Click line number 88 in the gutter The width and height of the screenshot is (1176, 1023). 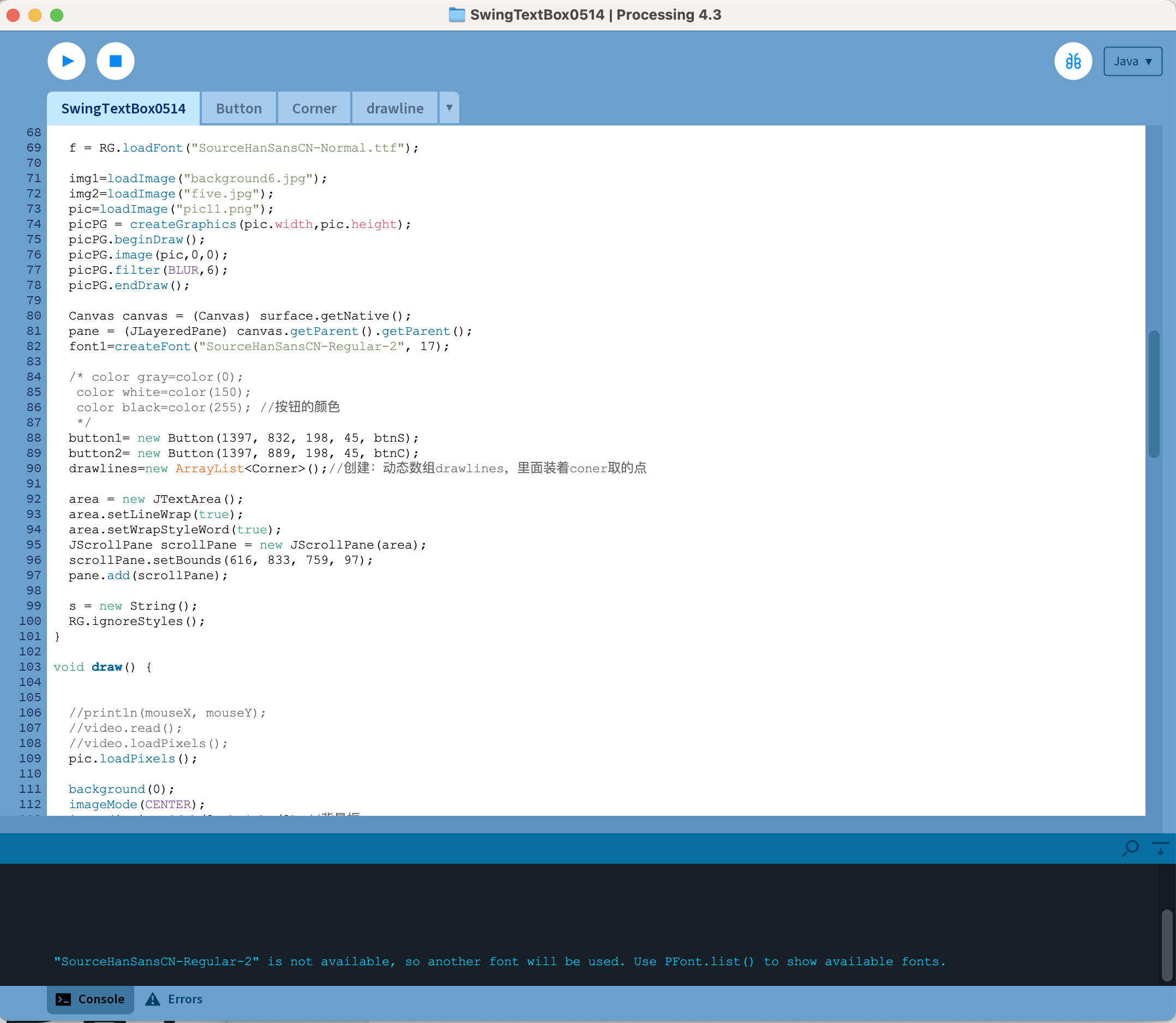(34, 438)
